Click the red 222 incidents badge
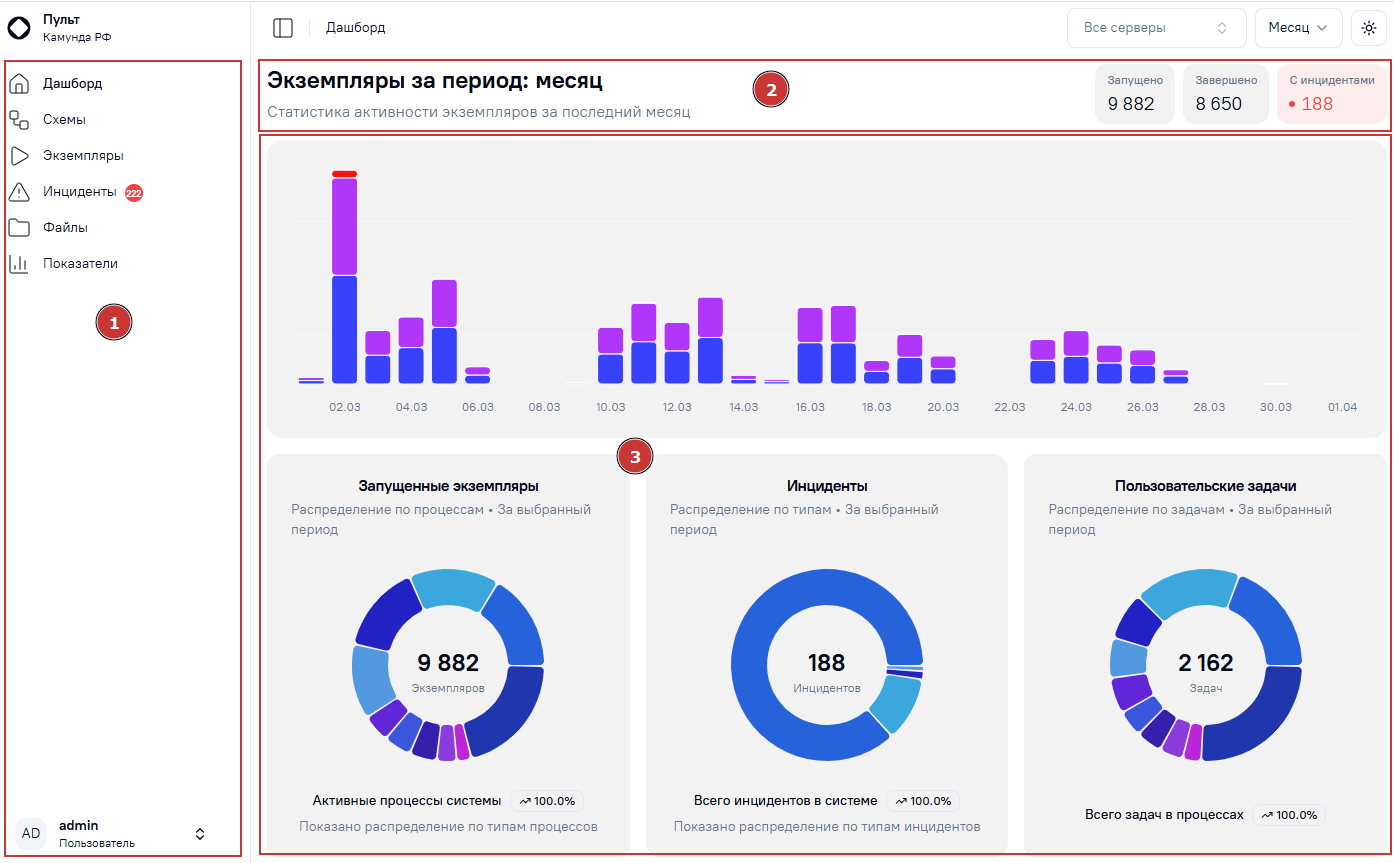This screenshot has width=1394, height=863. tap(134, 192)
